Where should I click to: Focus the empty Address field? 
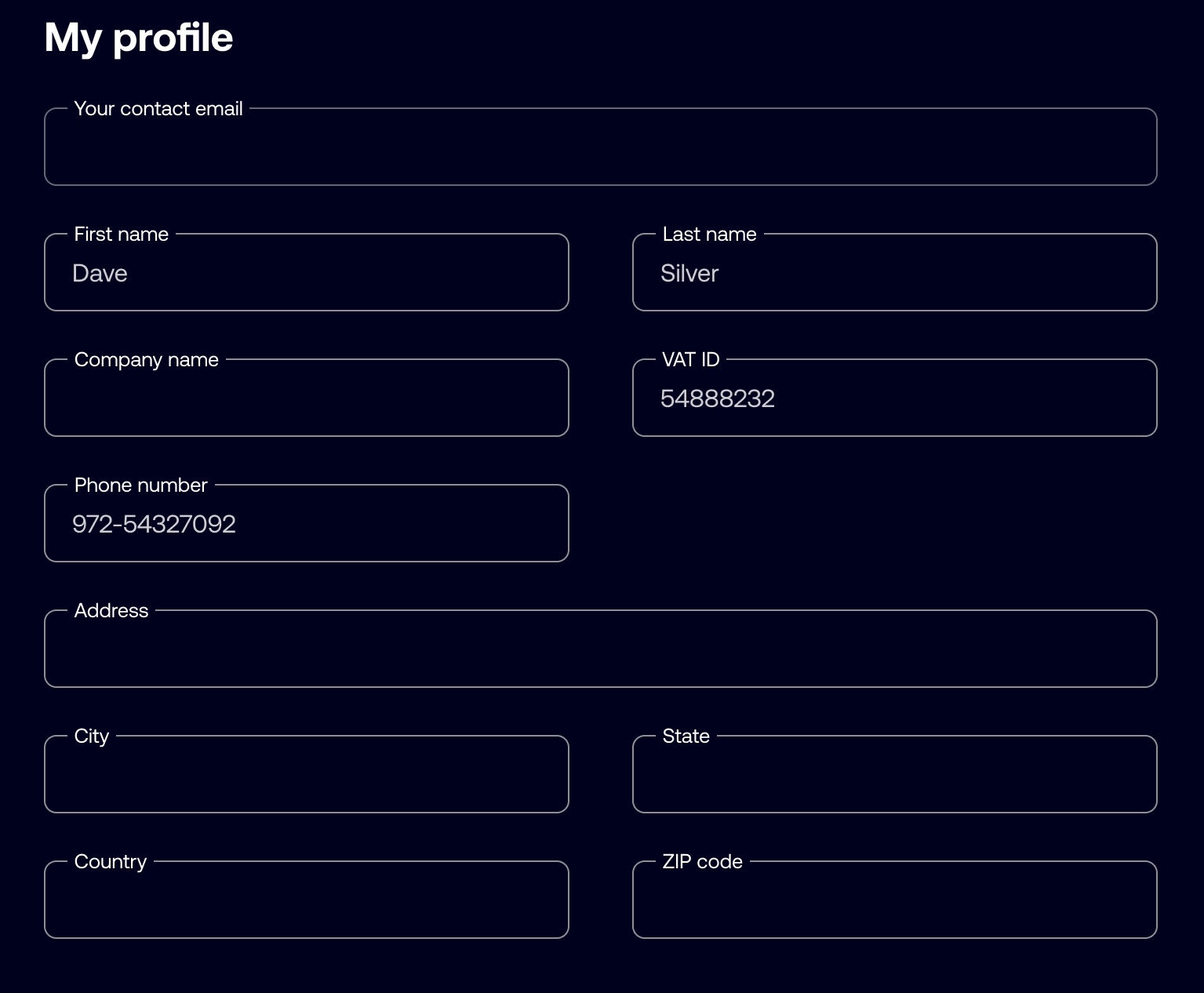(601, 649)
